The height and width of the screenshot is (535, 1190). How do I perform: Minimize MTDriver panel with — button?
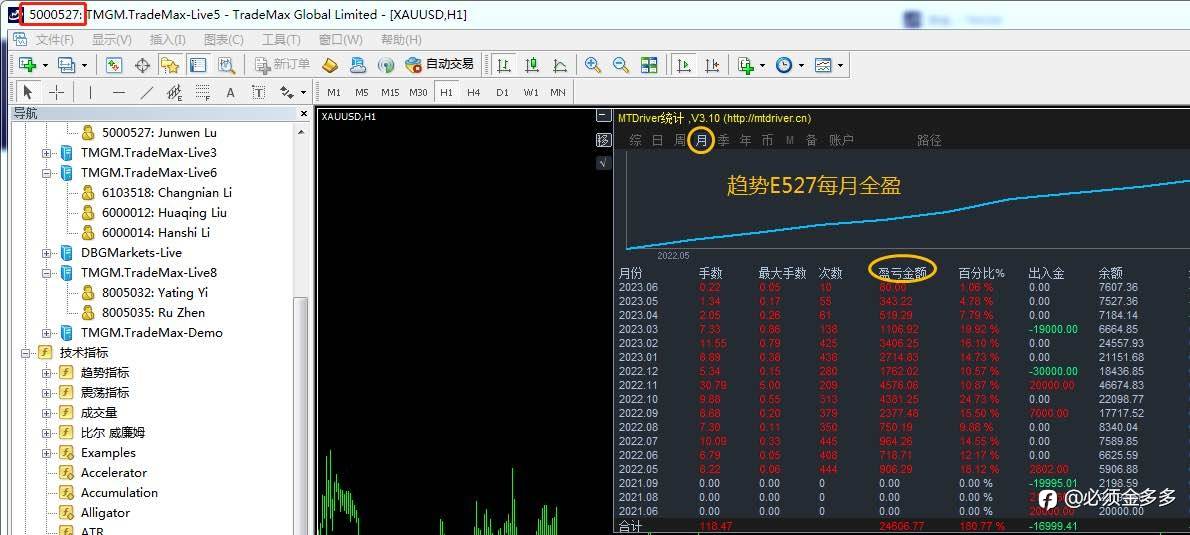pos(603,116)
